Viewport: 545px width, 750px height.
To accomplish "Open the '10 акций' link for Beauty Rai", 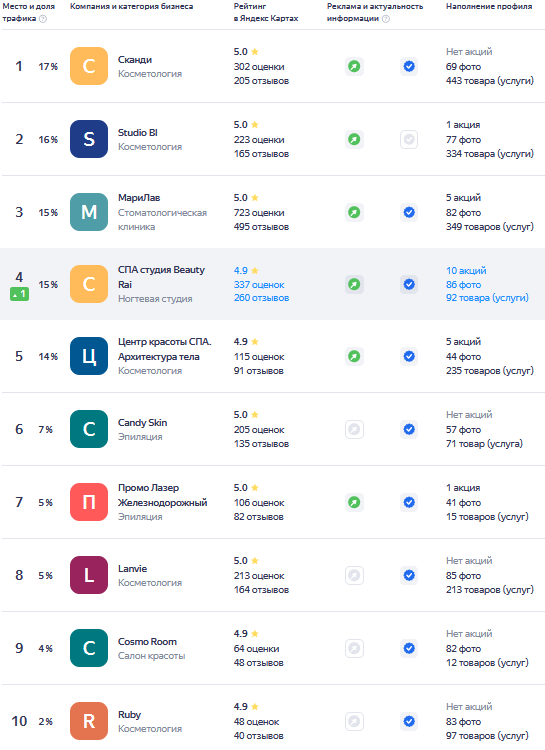I will click(466, 271).
